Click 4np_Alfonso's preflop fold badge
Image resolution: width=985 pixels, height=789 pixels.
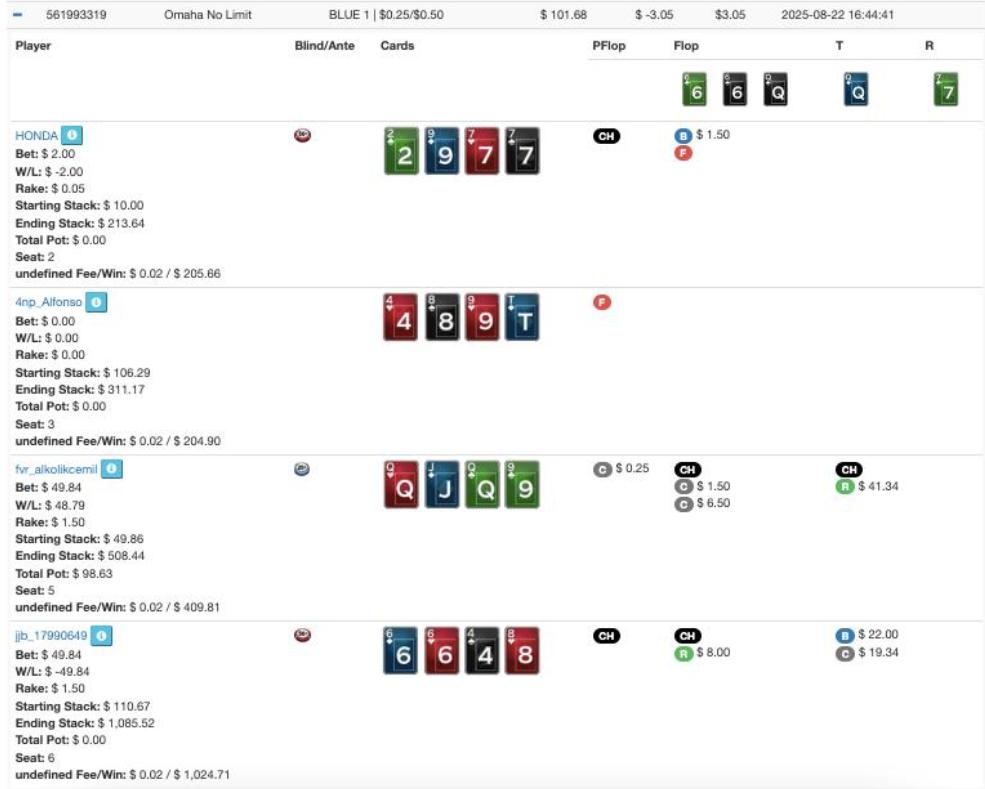click(602, 302)
